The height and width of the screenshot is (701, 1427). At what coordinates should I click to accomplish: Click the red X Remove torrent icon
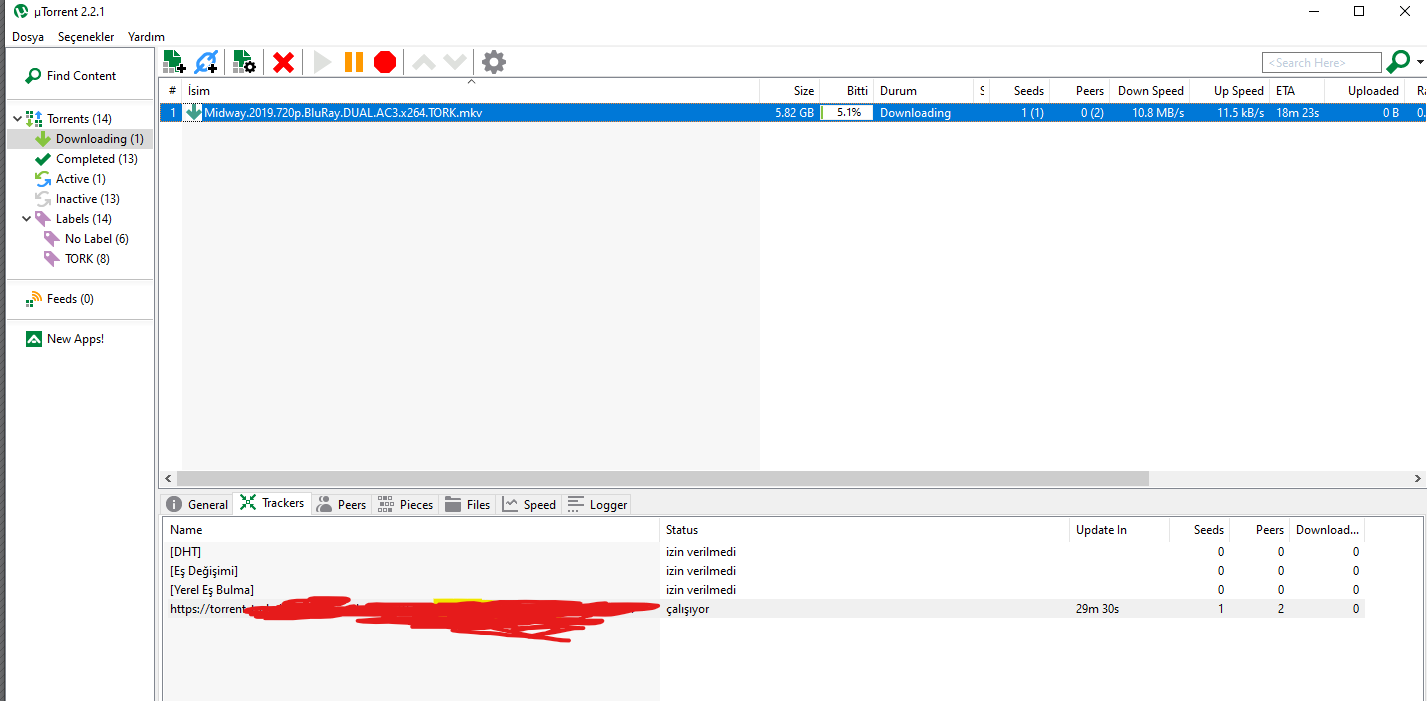[284, 62]
